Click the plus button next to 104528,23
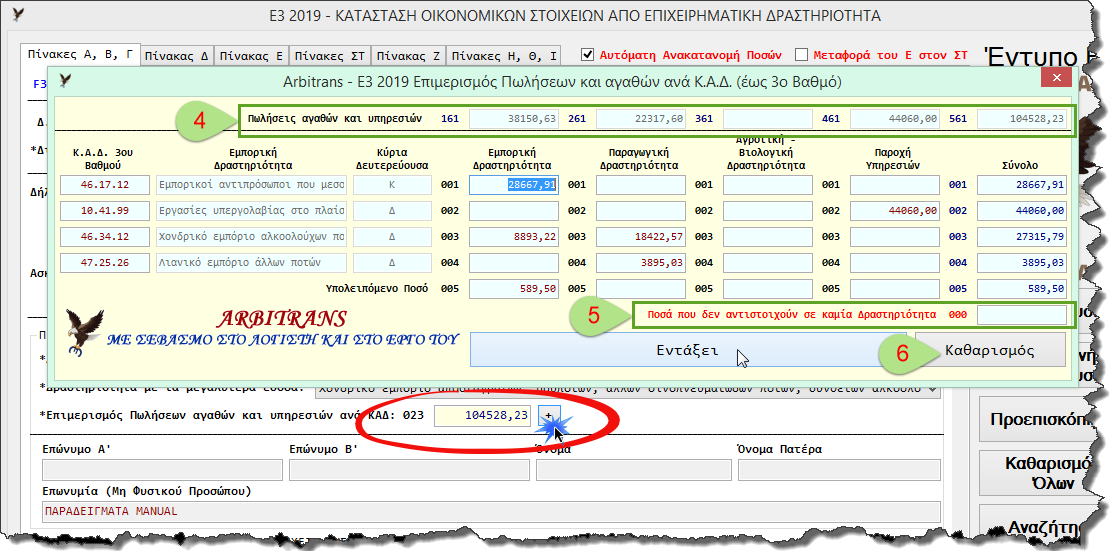The width and height of the screenshot is (1110, 551). click(x=549, y=415)
